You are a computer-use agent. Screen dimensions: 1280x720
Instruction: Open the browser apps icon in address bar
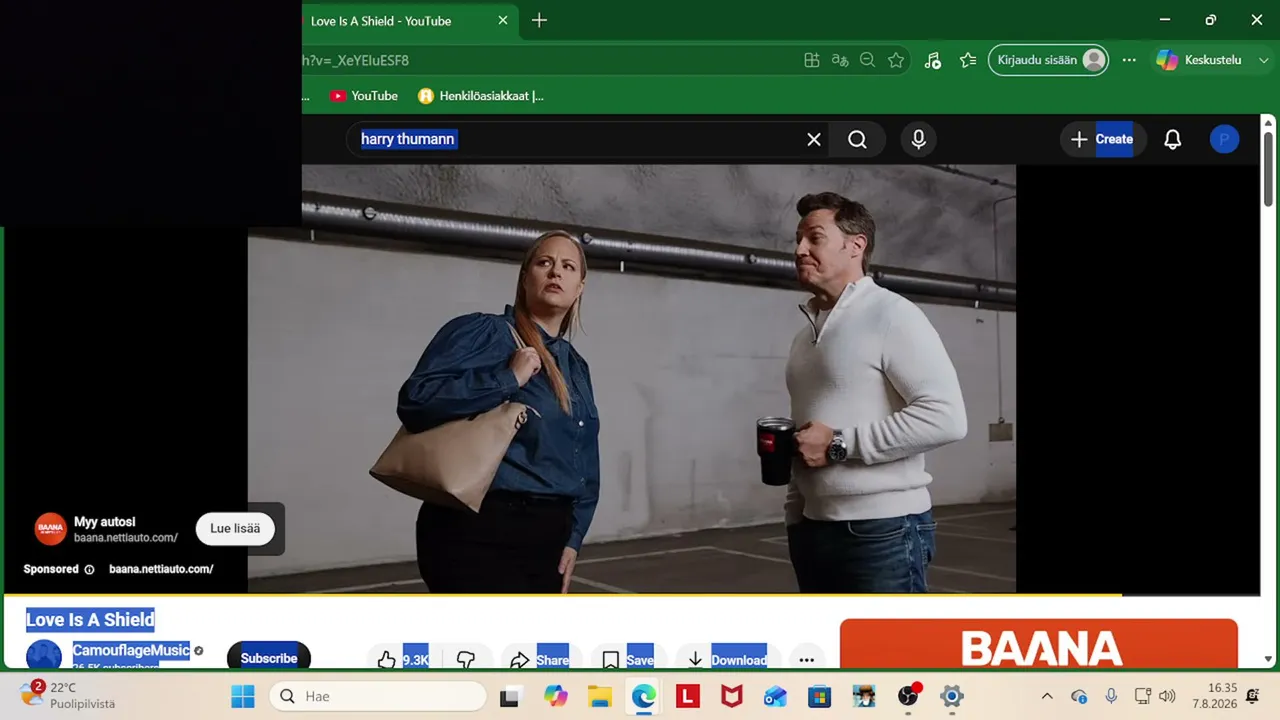tap(812, 60)
